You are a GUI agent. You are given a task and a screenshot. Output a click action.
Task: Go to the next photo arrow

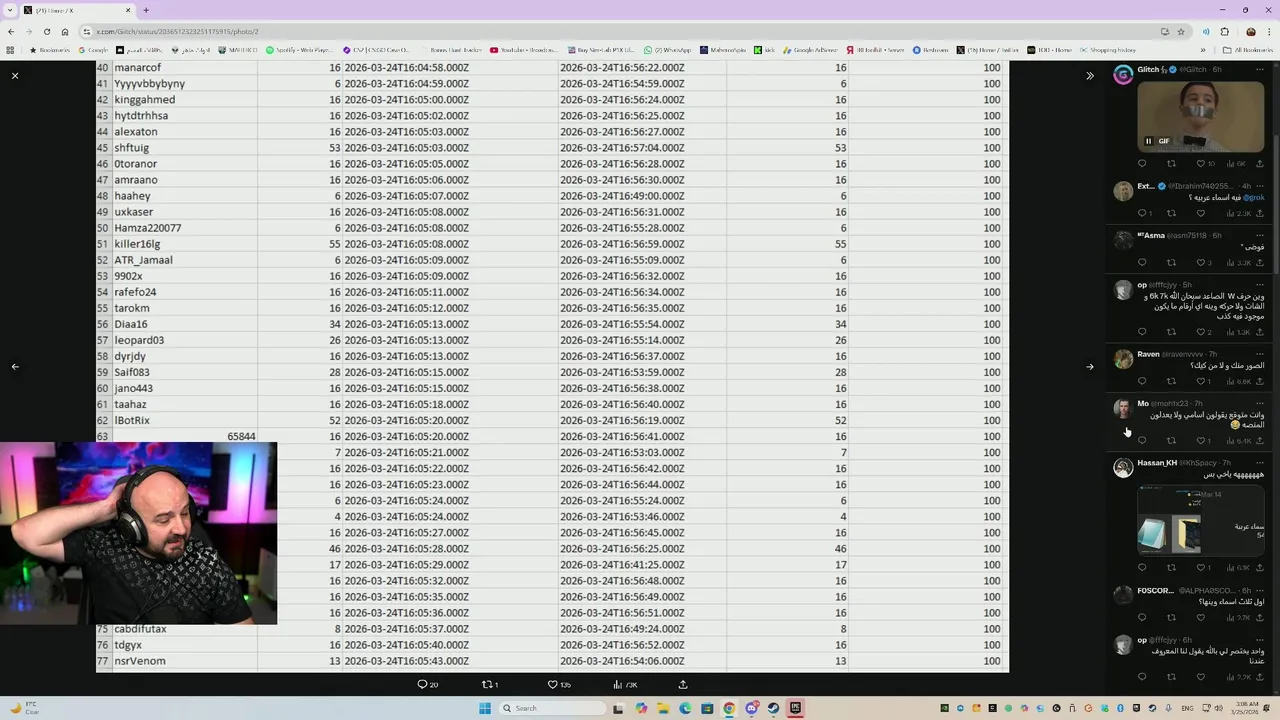coord(1090,366)
